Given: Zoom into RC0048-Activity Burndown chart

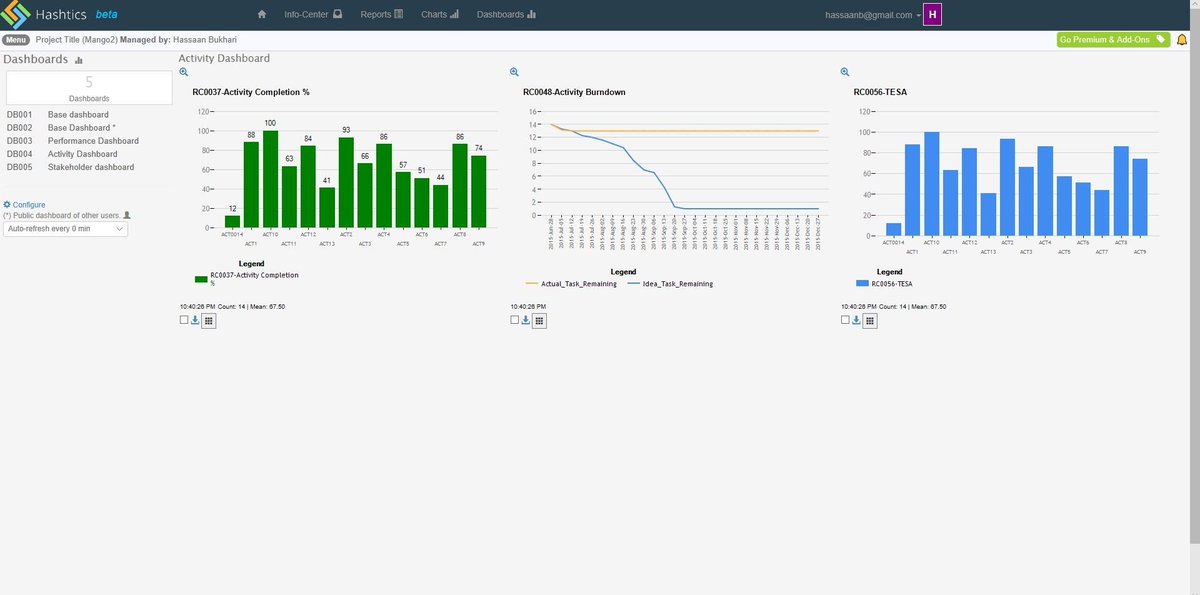Looking at the screenshot, I should (x=514, y=72).
